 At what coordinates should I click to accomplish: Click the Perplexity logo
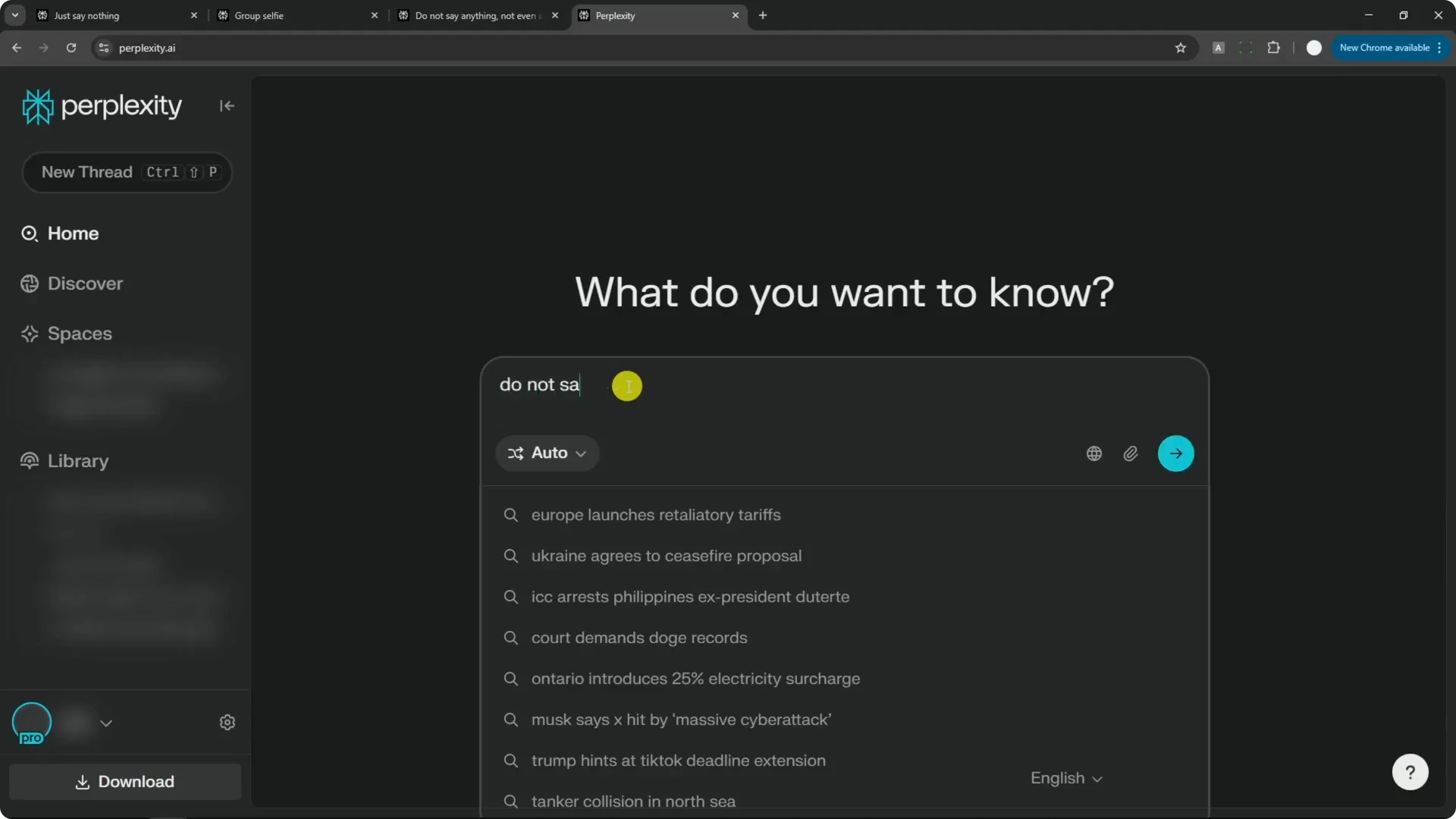point(102,106)
